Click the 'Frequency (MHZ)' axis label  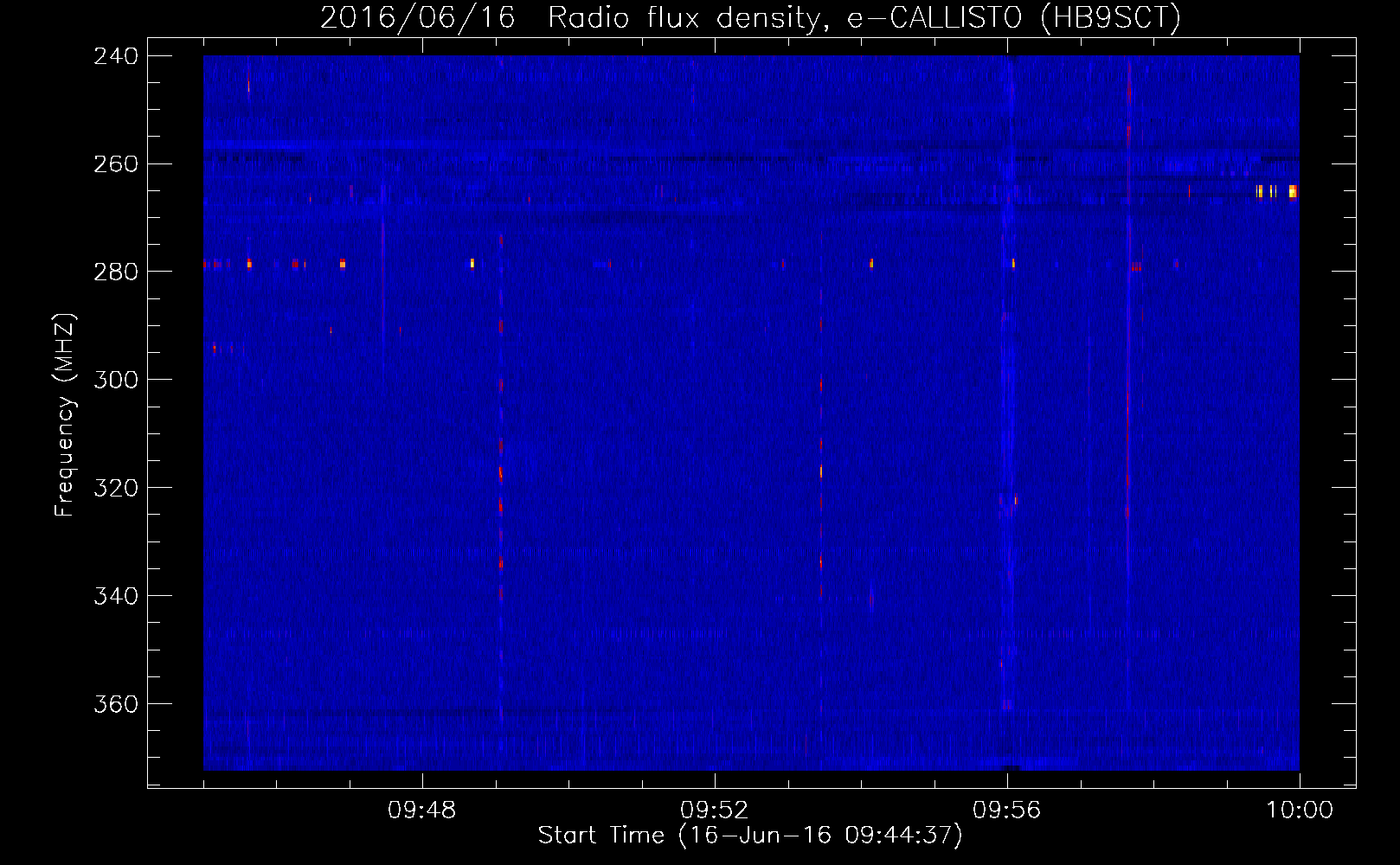65,414
